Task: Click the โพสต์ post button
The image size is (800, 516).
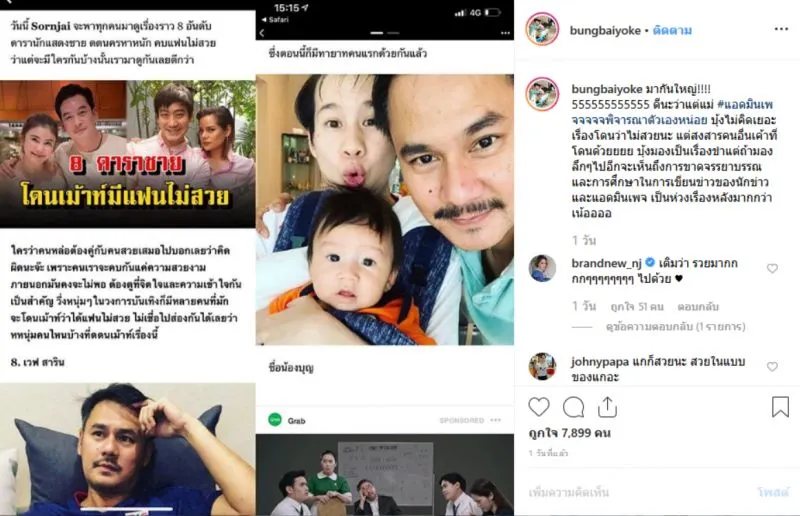Action: pyautogui.click(x=773, y=492)
